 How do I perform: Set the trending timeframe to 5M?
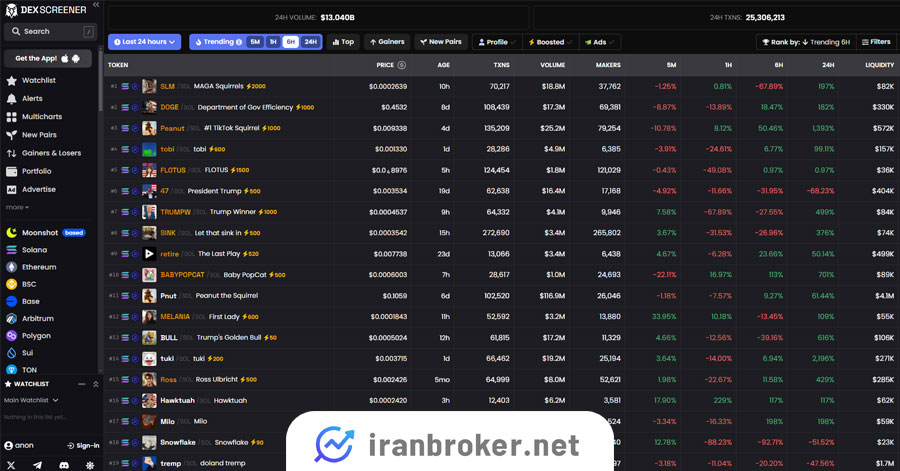click(x=255, y=42)
